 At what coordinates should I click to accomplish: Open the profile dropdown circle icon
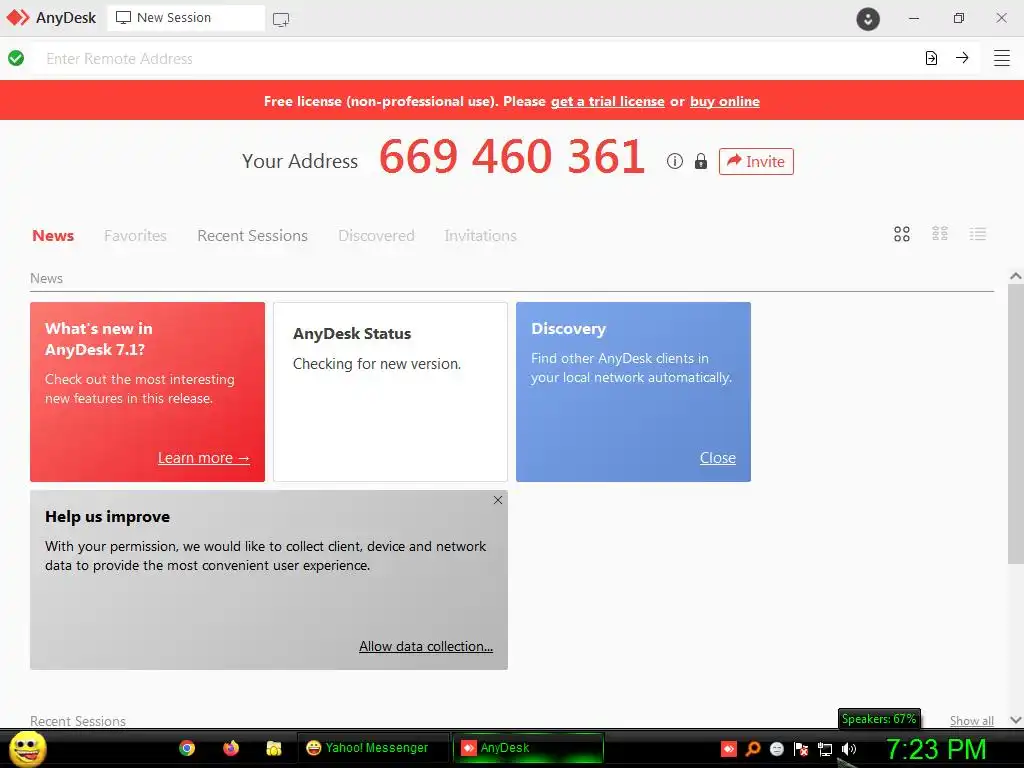(x=868, y=19)
